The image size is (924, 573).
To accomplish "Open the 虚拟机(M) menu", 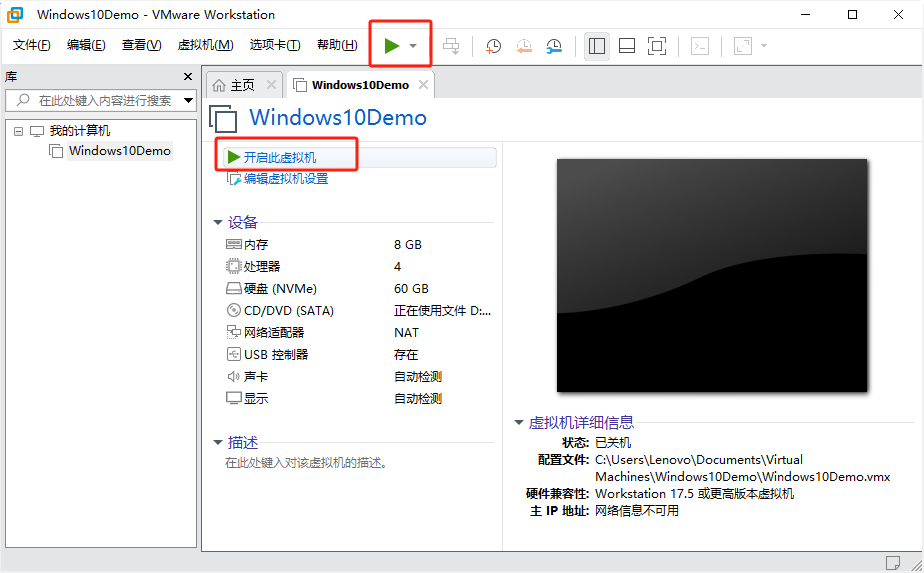I will pos(205,45).
